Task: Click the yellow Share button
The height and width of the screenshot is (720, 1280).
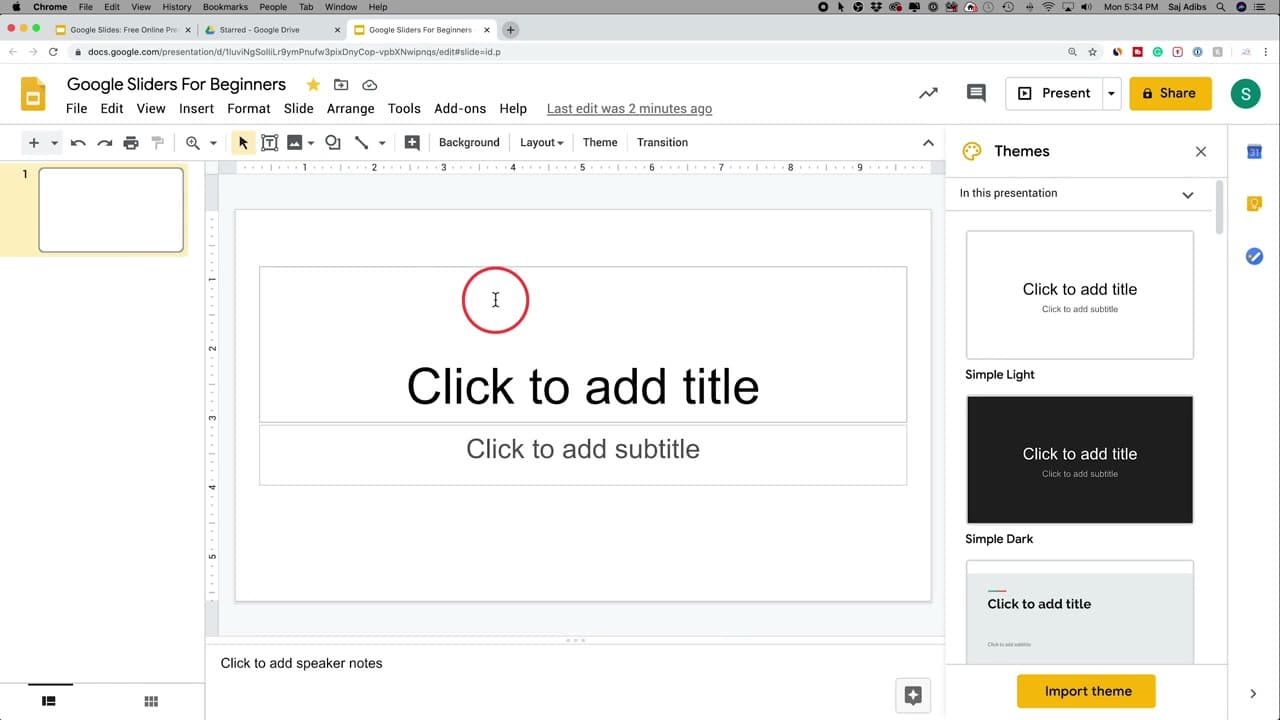Action: tap(1170, 93)
